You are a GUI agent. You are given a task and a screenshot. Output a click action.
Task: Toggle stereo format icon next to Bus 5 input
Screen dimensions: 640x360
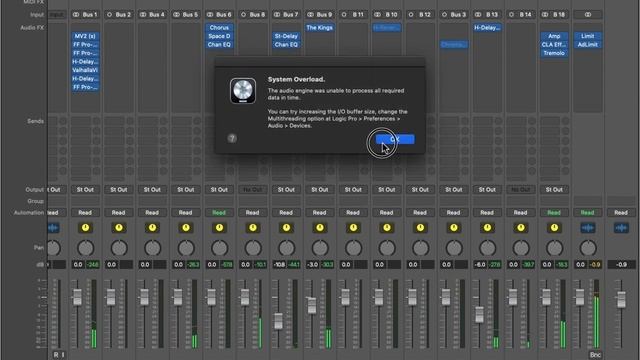tap(176, 15)
